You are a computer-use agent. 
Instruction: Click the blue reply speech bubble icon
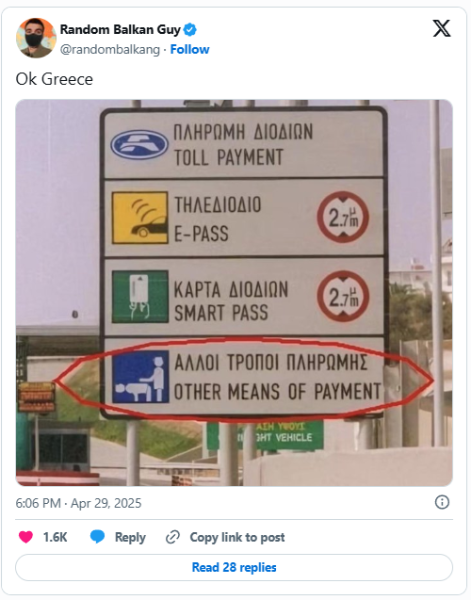pos(97,537)
